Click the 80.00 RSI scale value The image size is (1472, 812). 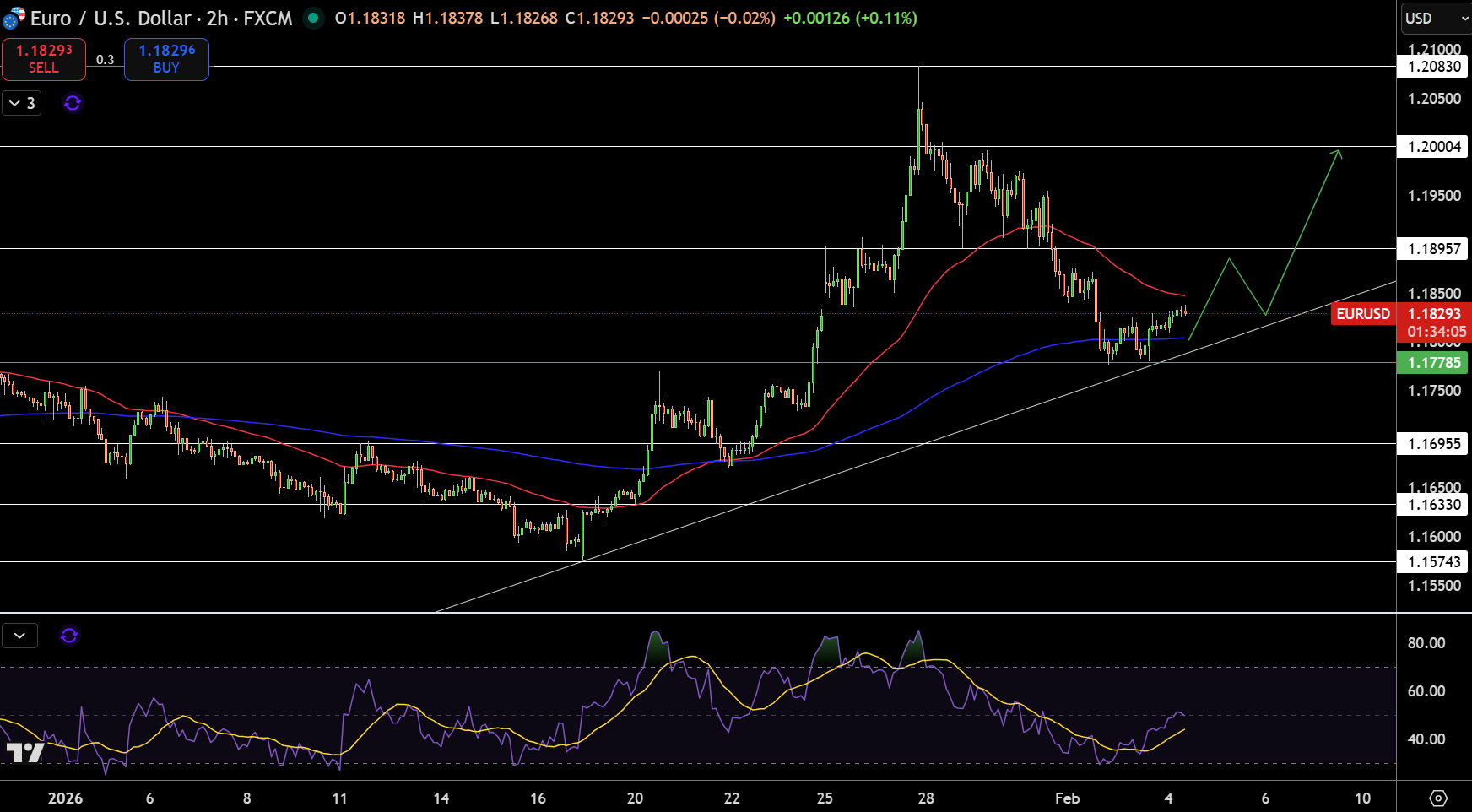pyautogui.click(x=1426, y=642)
